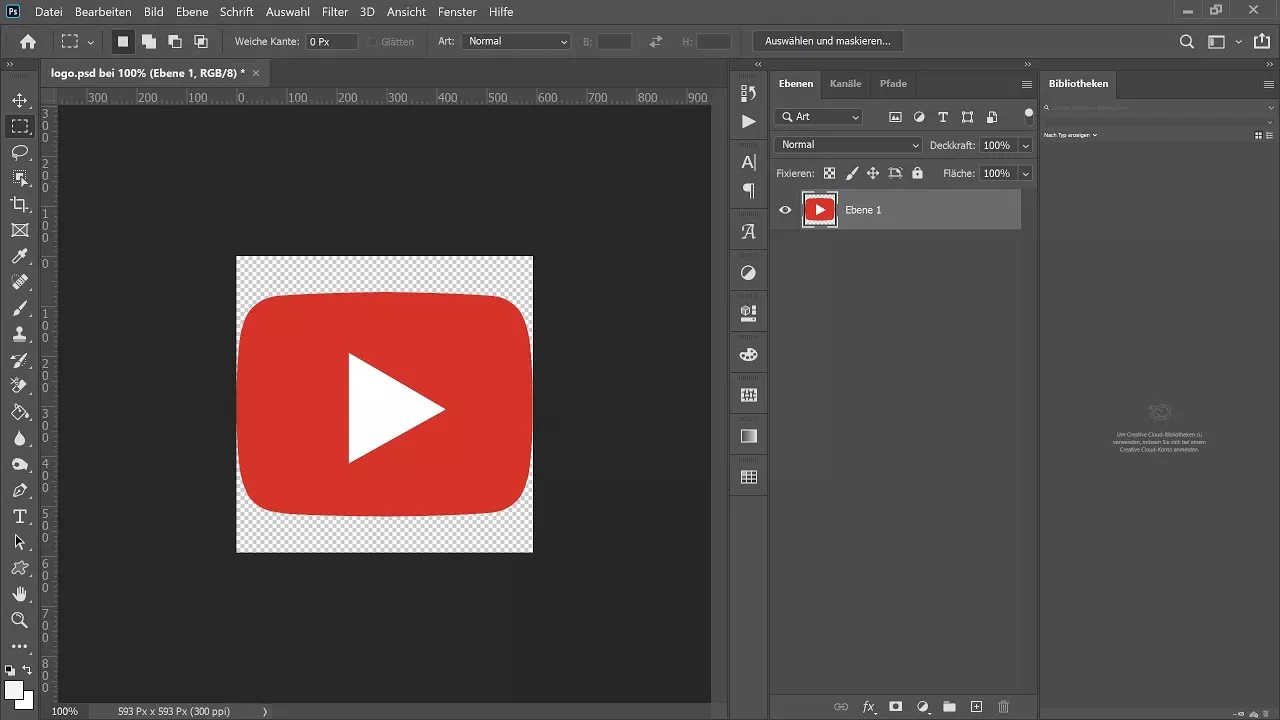Open the Deckkraft value dropdown
This screenshot has width=1280, height=720.
pos(1025,144)
